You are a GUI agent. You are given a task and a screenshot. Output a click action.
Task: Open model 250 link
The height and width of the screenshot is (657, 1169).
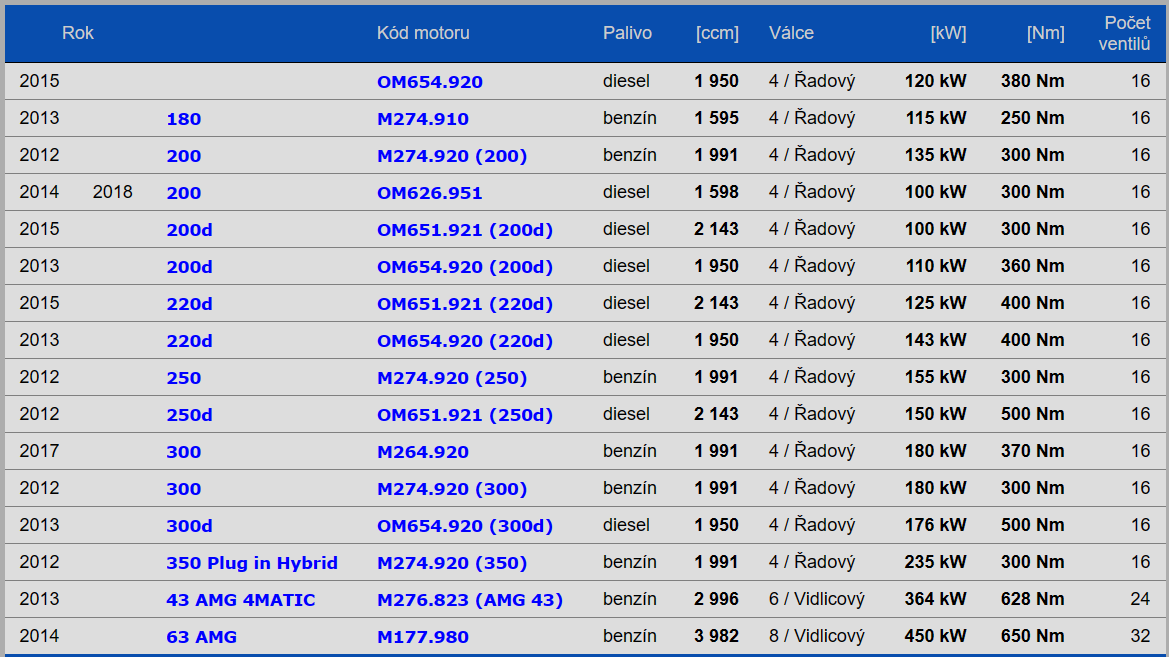(x=183, y=378)
